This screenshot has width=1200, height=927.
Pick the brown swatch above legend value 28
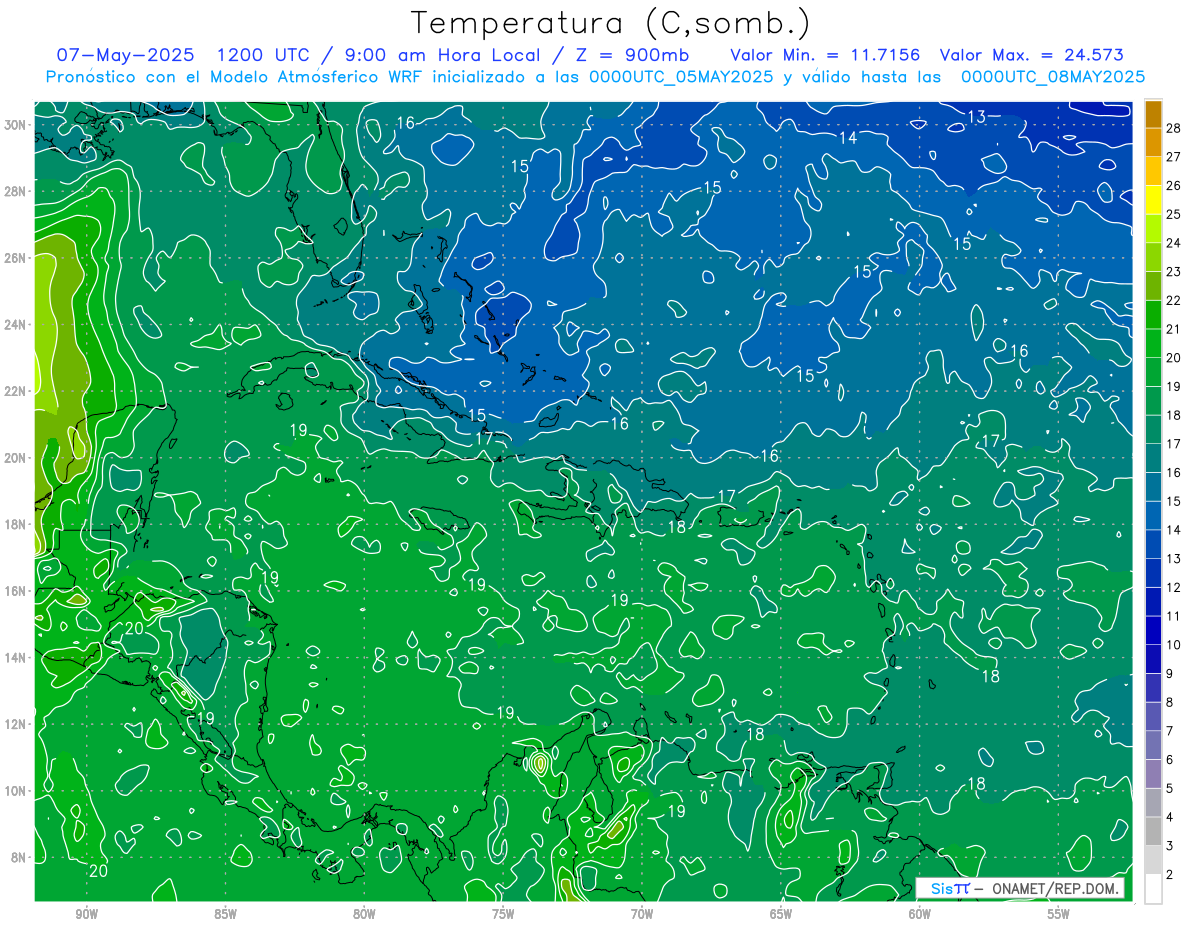[x=1153, y=114]
